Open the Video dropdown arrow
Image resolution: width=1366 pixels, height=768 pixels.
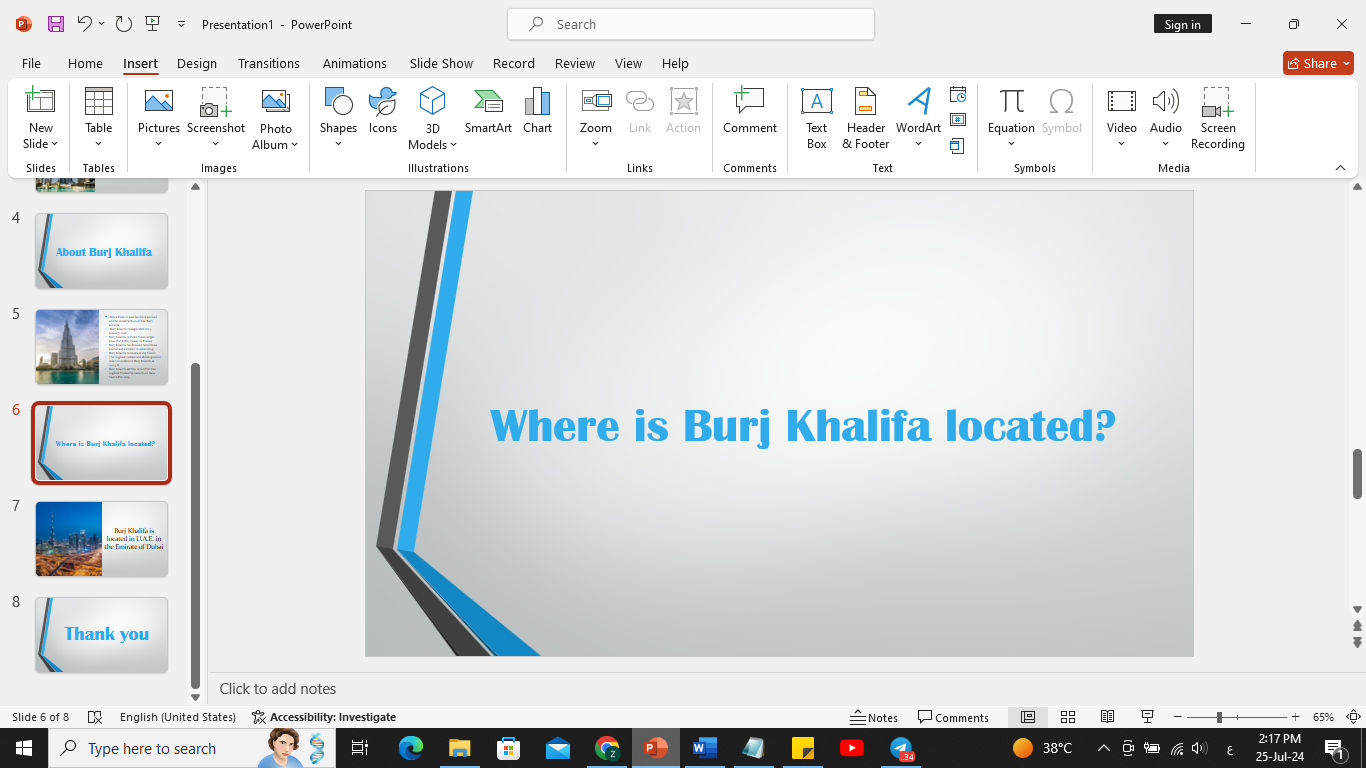point(1122,143)
